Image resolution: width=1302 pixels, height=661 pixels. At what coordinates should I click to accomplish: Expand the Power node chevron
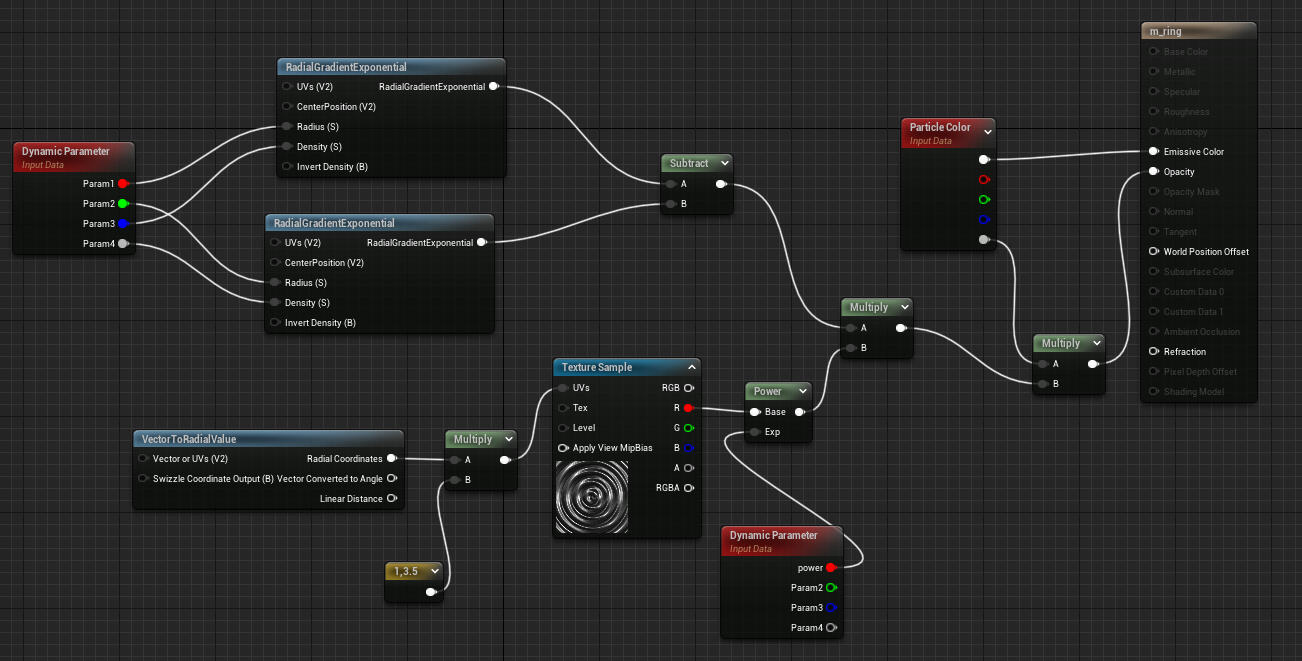tap(802, 391)
